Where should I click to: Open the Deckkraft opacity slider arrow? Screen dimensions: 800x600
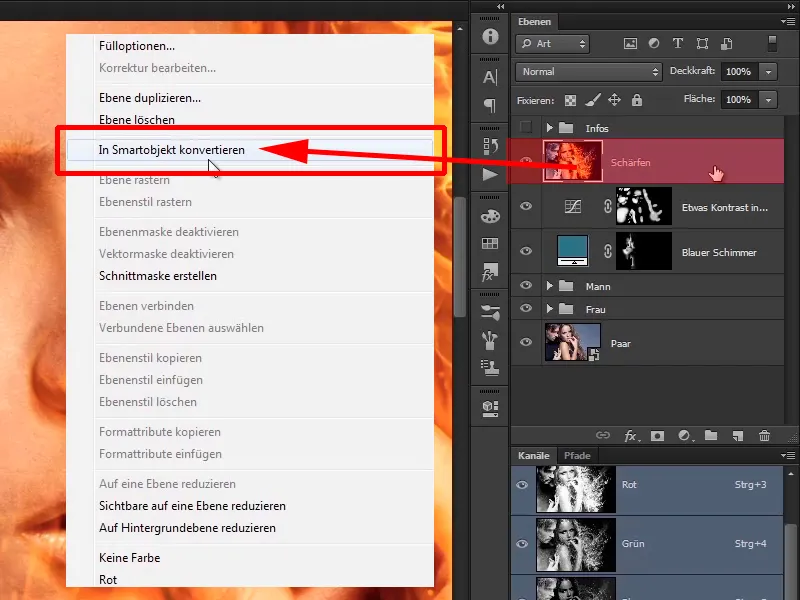[x=768, y=72]
